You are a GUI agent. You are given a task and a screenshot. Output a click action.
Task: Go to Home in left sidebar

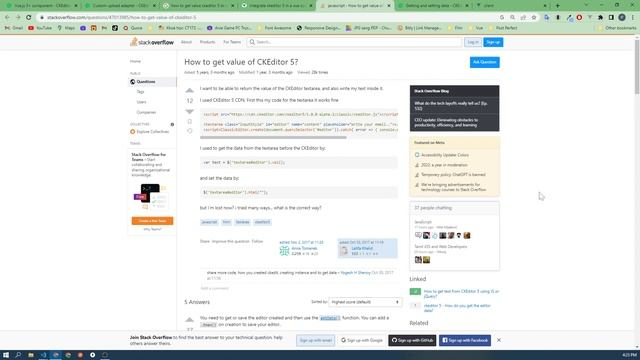pos(136,61)
